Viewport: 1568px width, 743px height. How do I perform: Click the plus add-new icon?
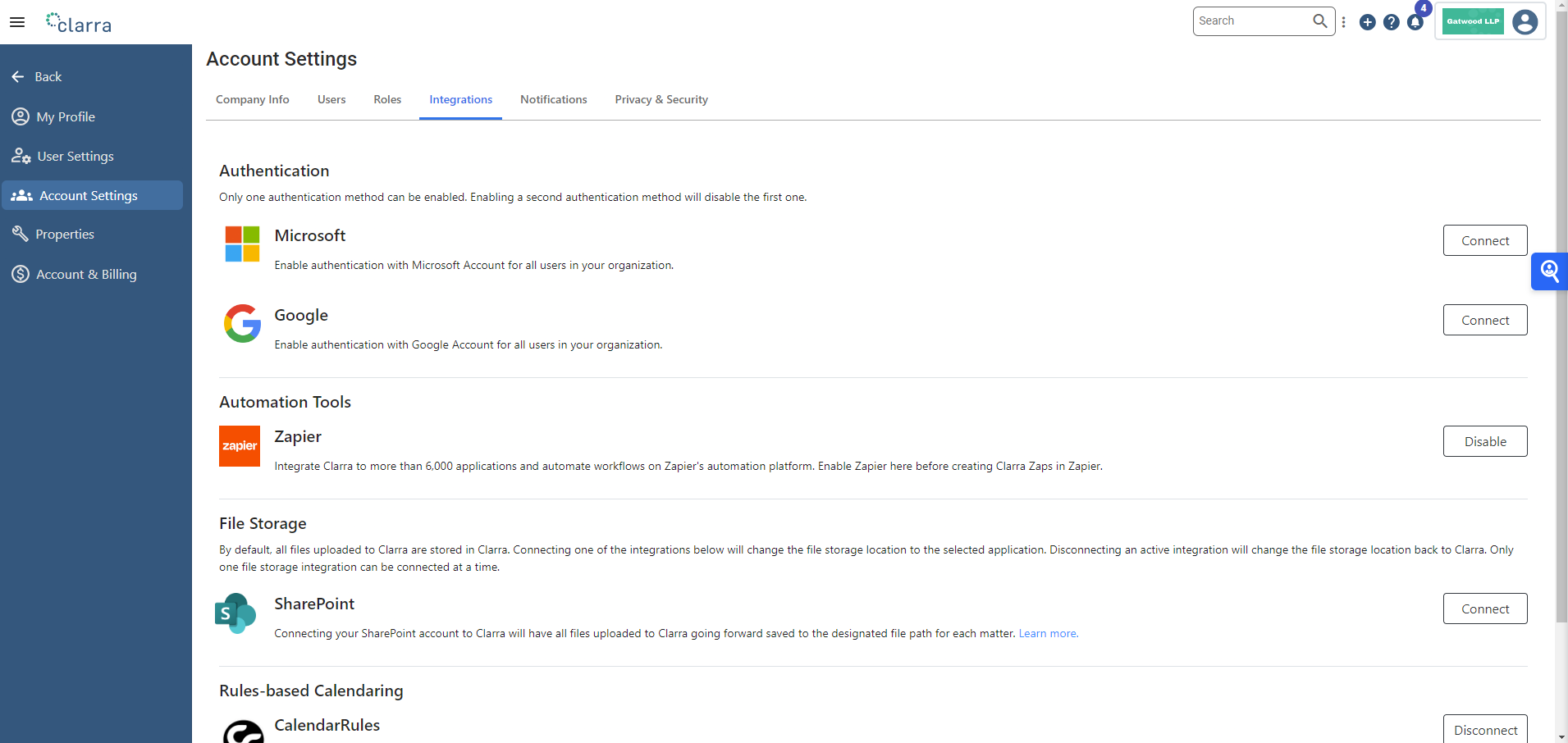coord(1367,22)
